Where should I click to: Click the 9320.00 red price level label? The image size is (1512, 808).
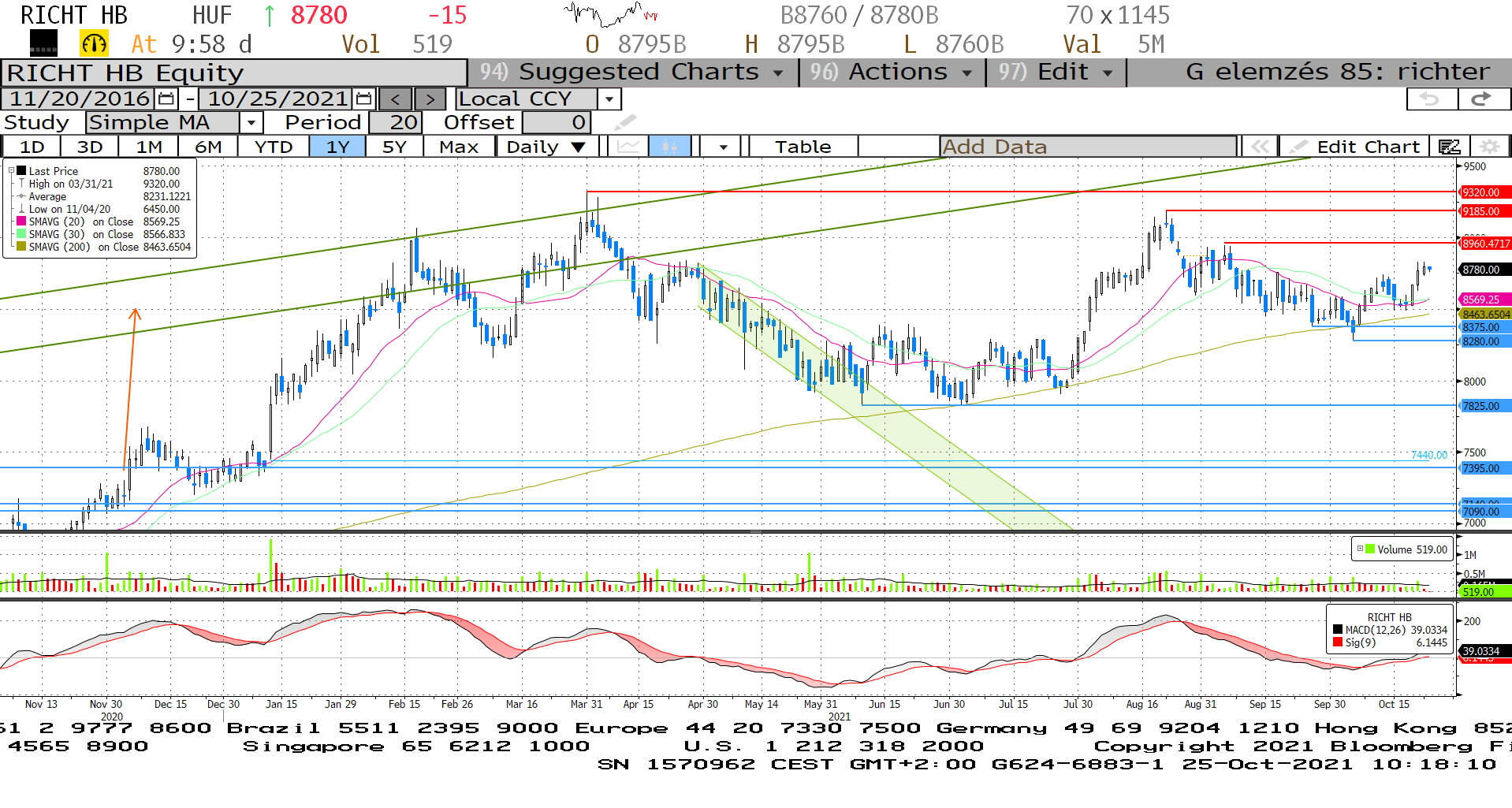(x=1485, y=192)
